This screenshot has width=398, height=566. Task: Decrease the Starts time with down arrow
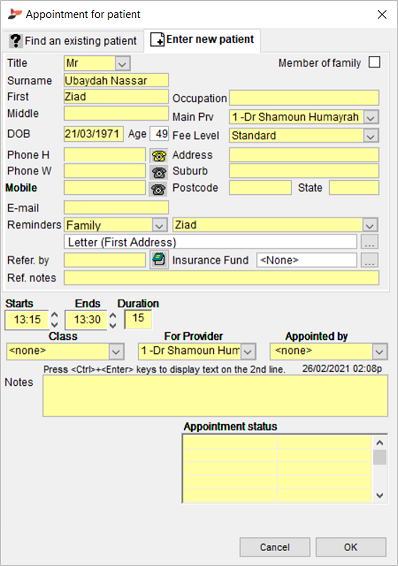pos(54,325)
